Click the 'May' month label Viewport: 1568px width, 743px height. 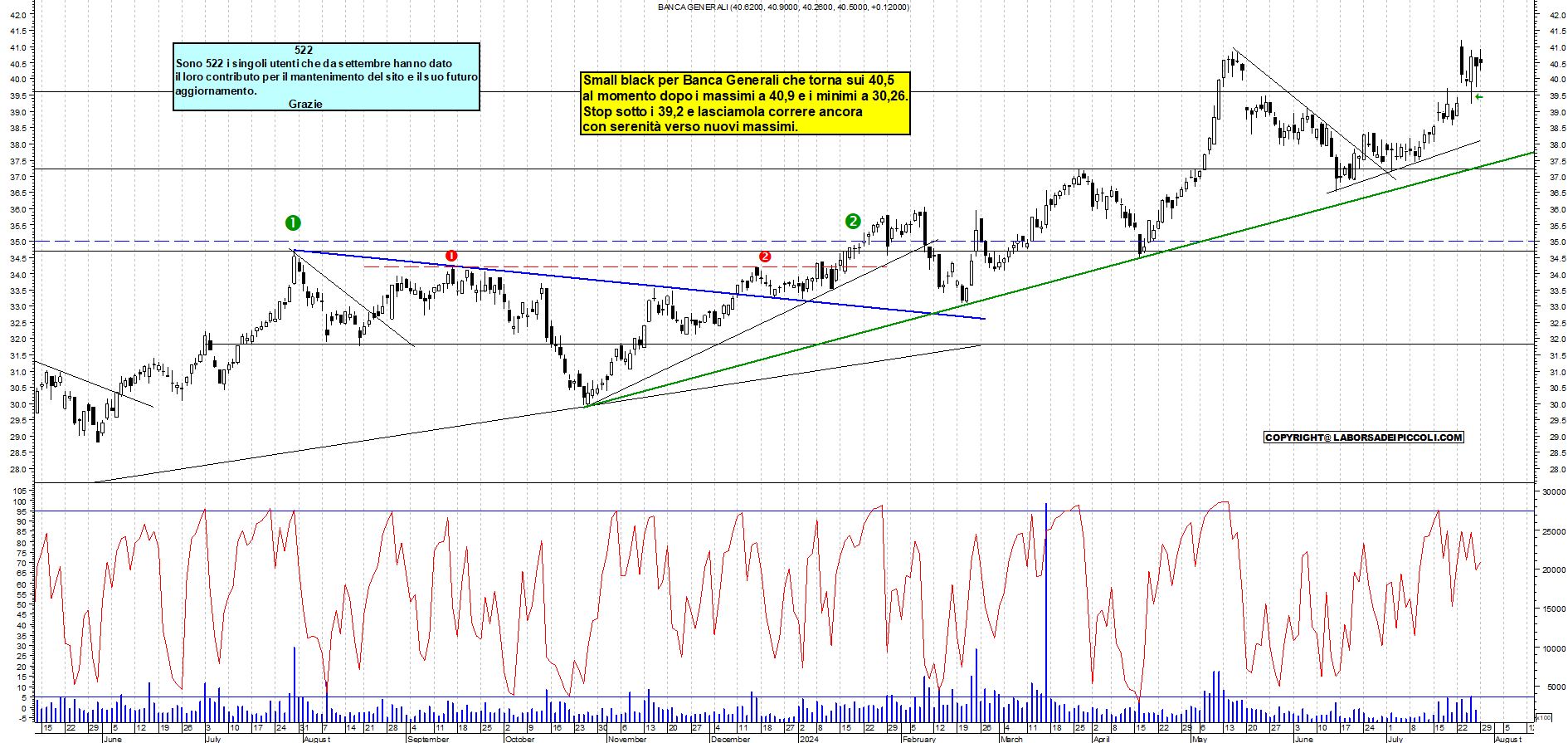point(1200,739)
